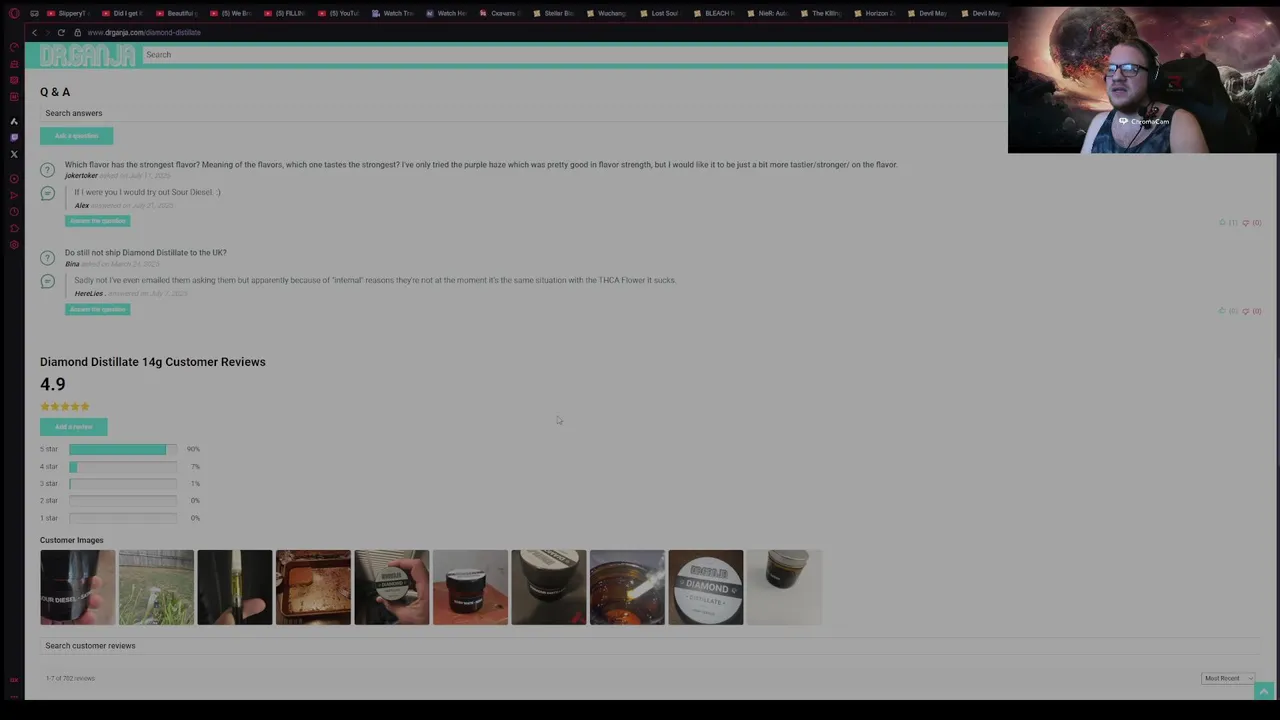Switch to the "Beautiful" YouTube tab

177,13
